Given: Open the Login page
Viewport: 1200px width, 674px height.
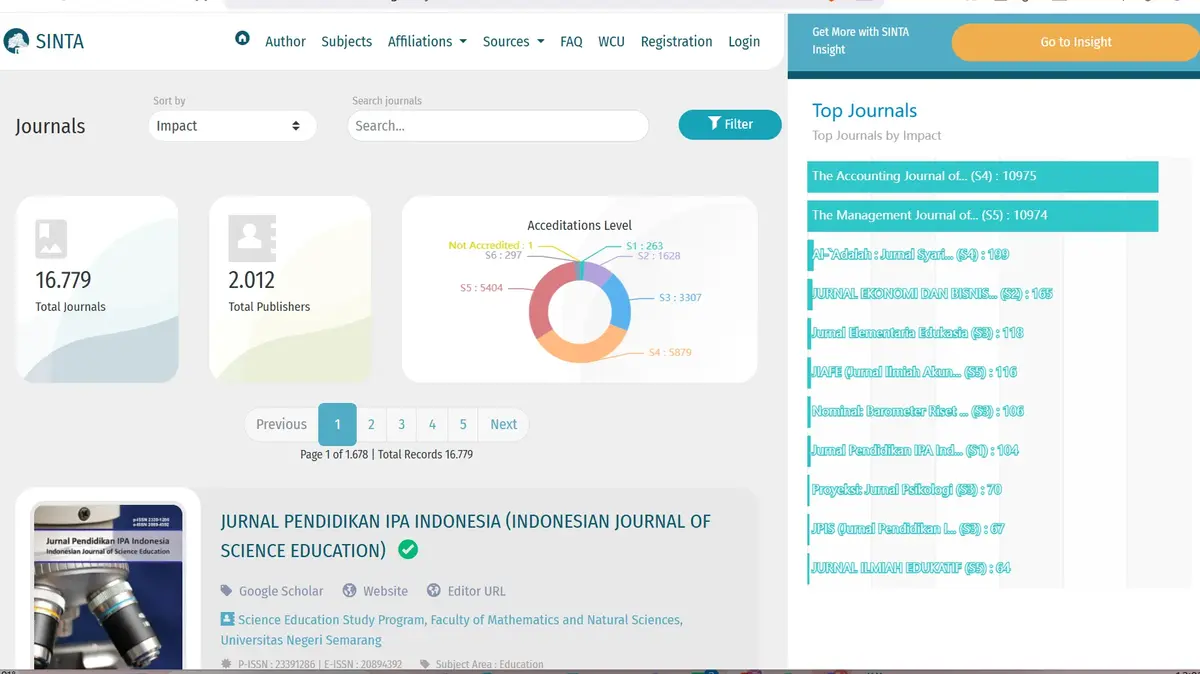Looking at the screenshot, I should tap(744, 41).
